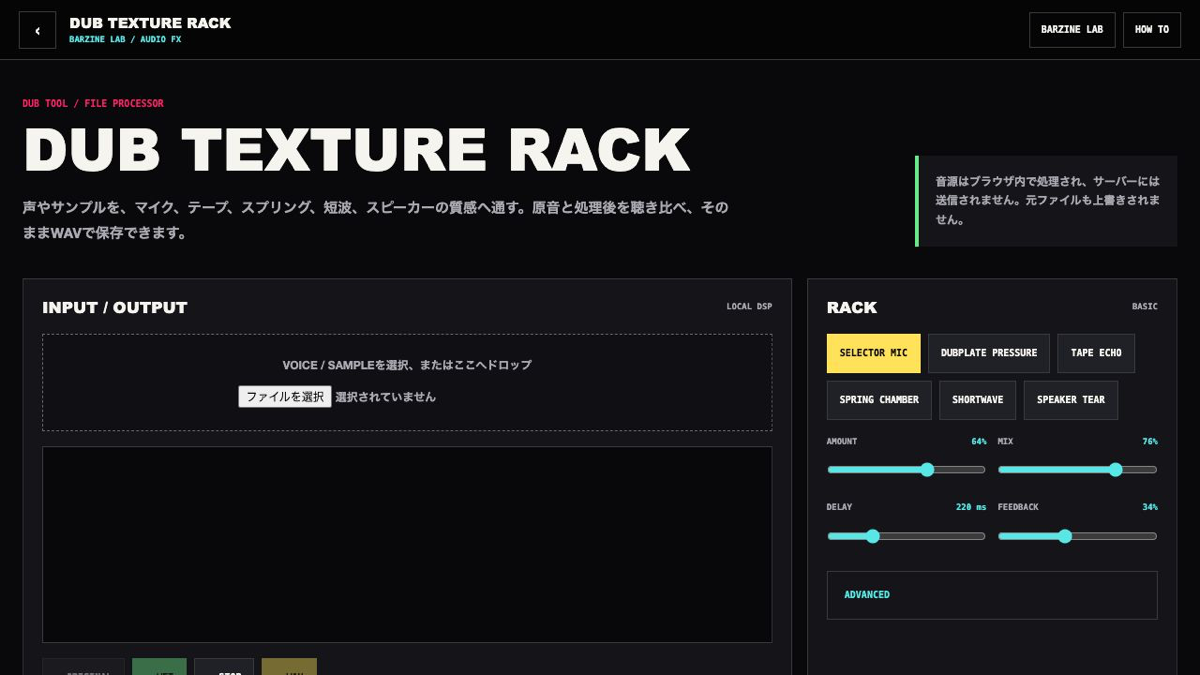1200x675 pixels.
Task: Click the small DUB TEXTURE RACK header title
Action: (150, 23)
